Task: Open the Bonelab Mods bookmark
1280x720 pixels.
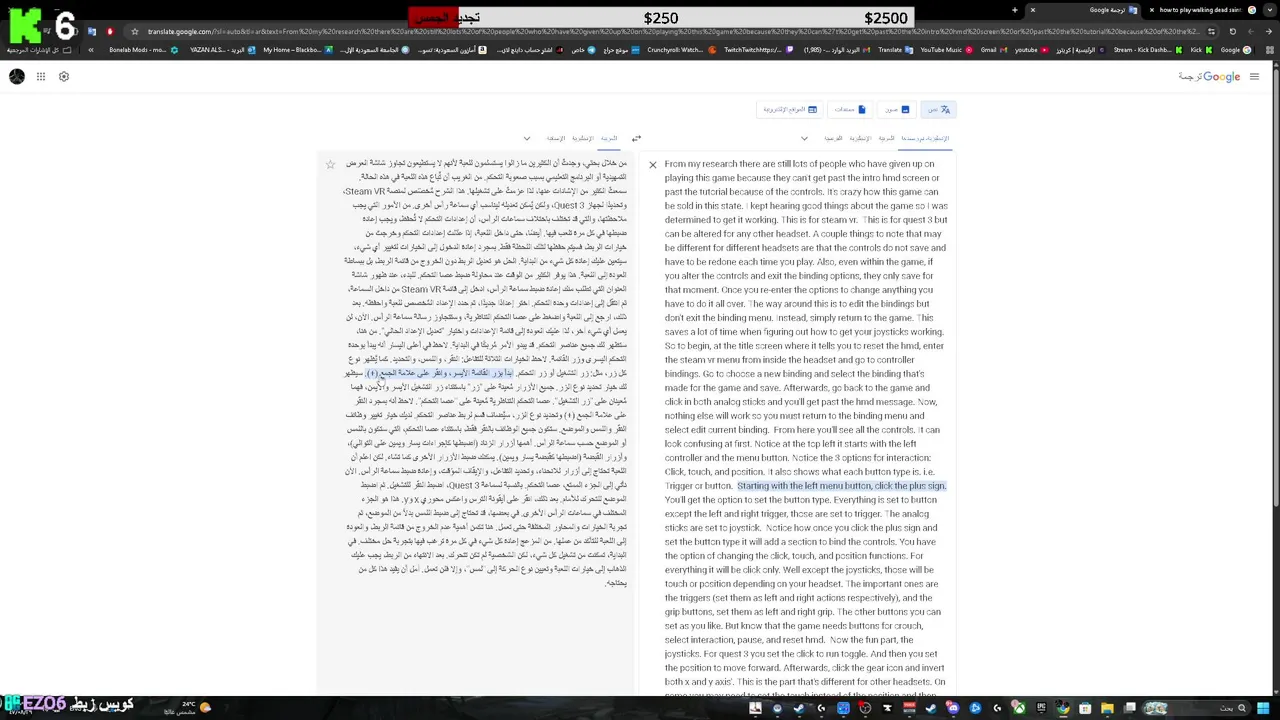Action: tap(142, 49)
